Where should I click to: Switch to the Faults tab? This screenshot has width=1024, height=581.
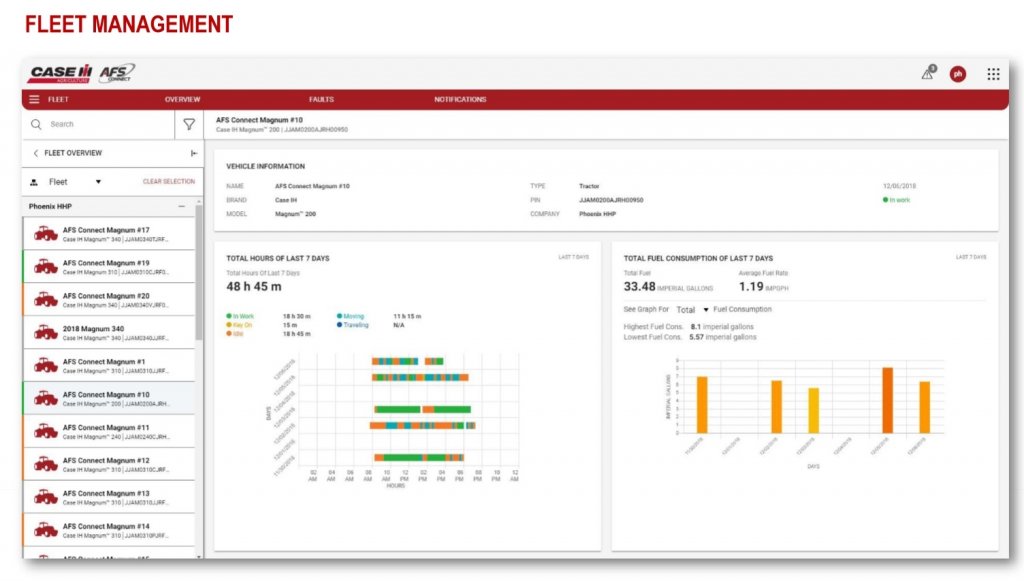tap(321, 99)
